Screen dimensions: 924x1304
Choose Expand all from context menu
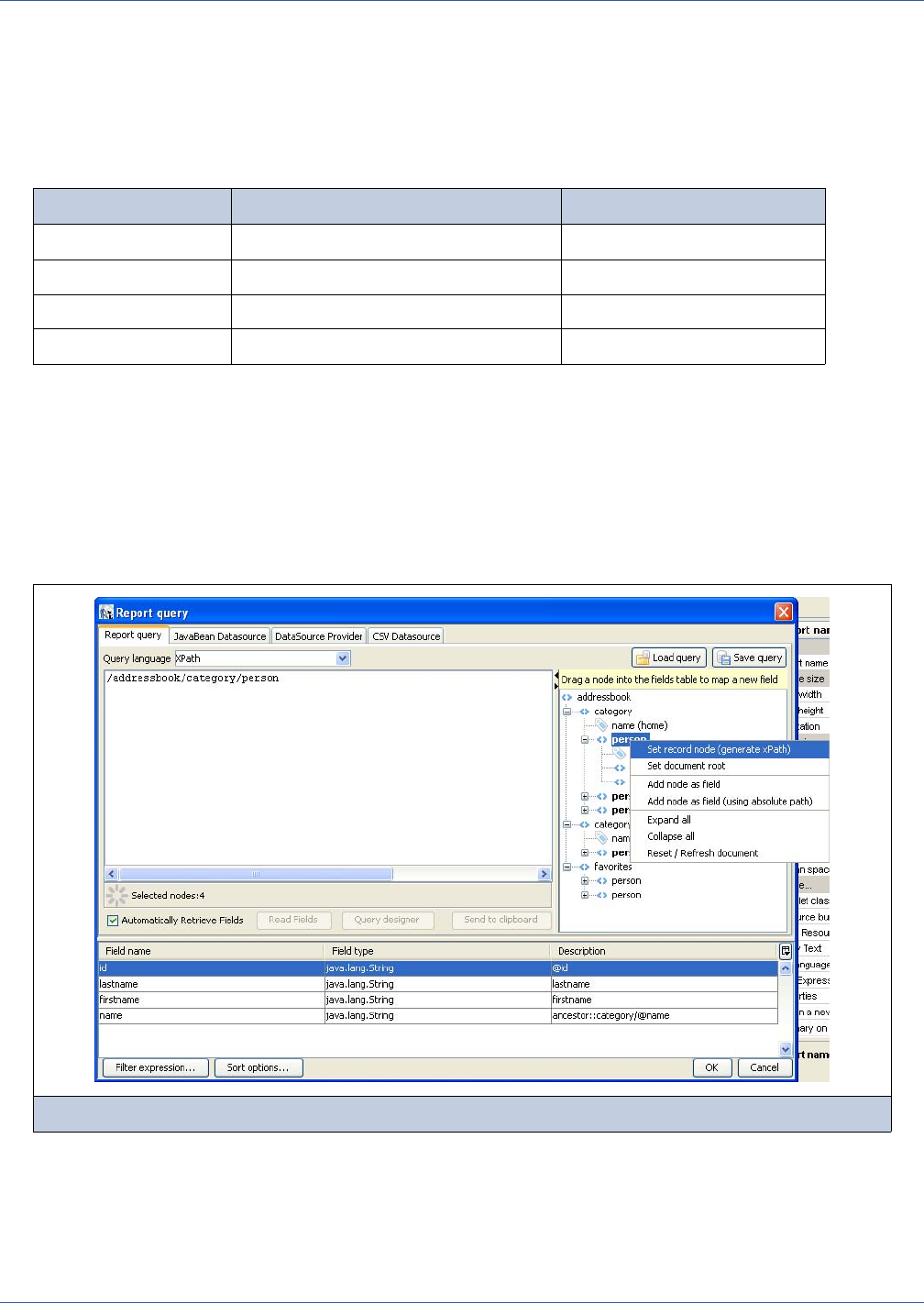(729, 820)
